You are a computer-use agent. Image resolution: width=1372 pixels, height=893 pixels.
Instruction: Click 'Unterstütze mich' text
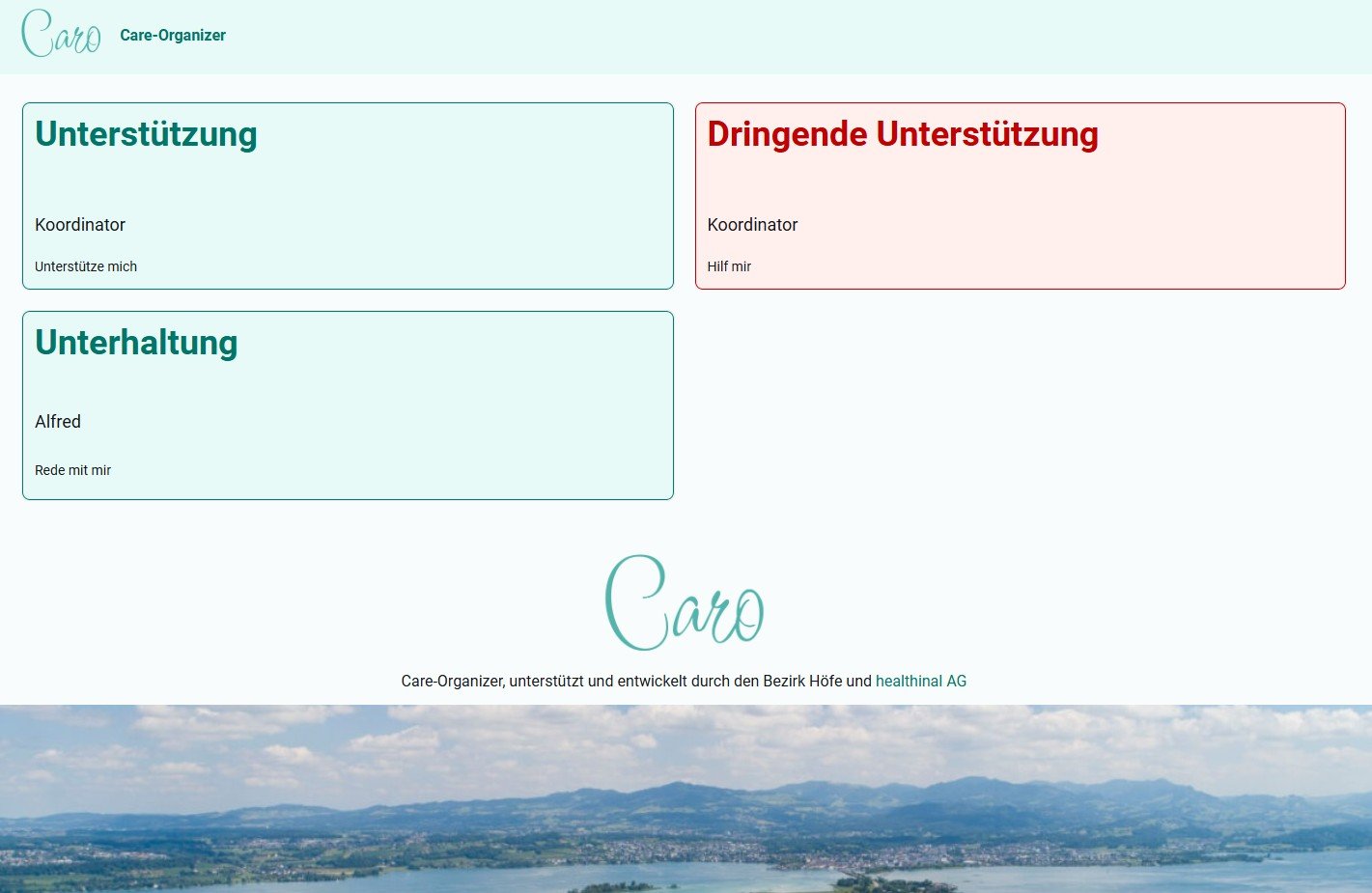pyautogui.click(x=86, y=266)
